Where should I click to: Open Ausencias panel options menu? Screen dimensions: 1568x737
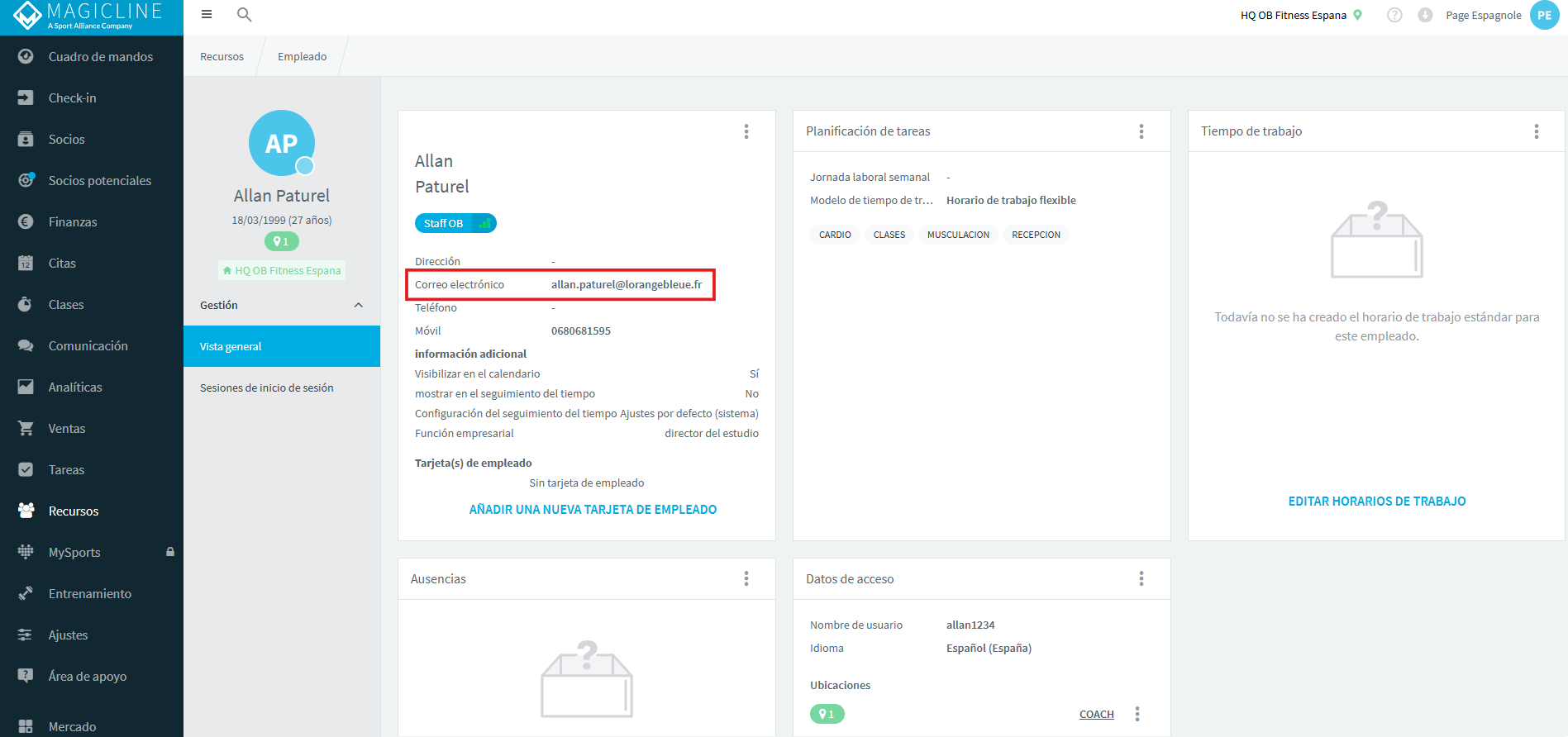[746, 579]
